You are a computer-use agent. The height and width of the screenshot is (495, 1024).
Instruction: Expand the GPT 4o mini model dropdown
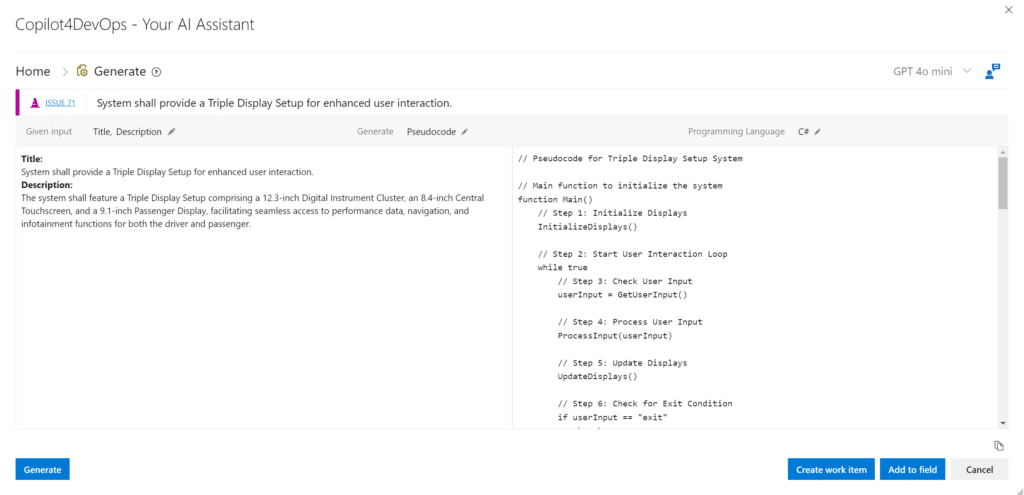(x=933, y=72)
